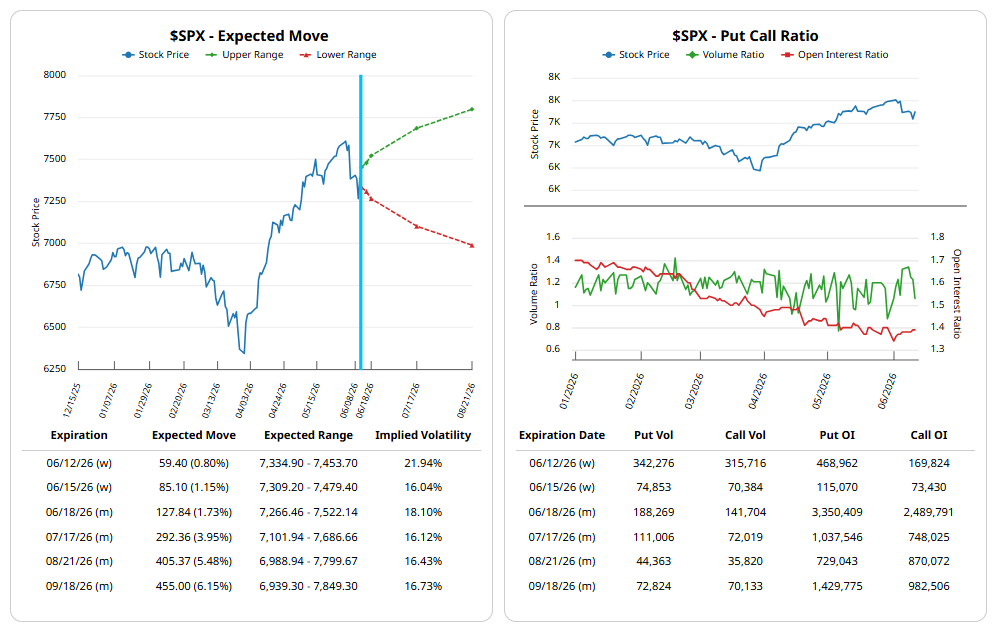Click expected move value 127.84 (1.73%)
This screenshot has height=628, width=992.
(194, 512)
